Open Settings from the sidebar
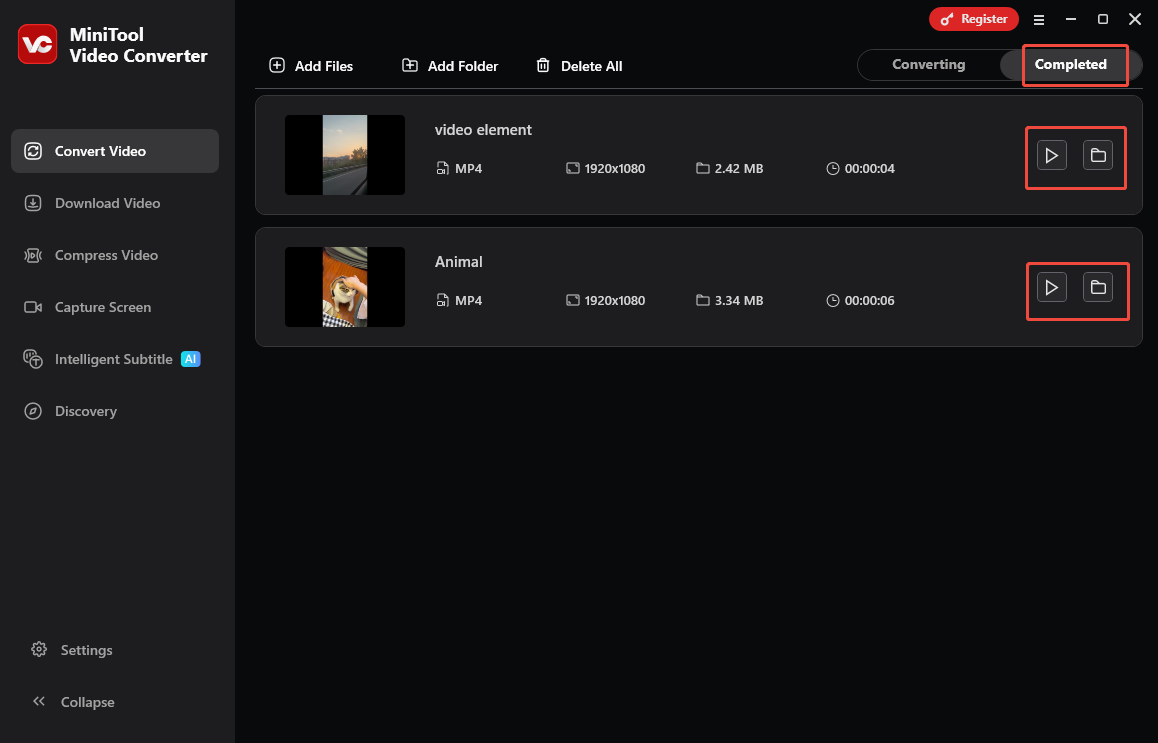1158x743 pixels. tap(85, 650)
